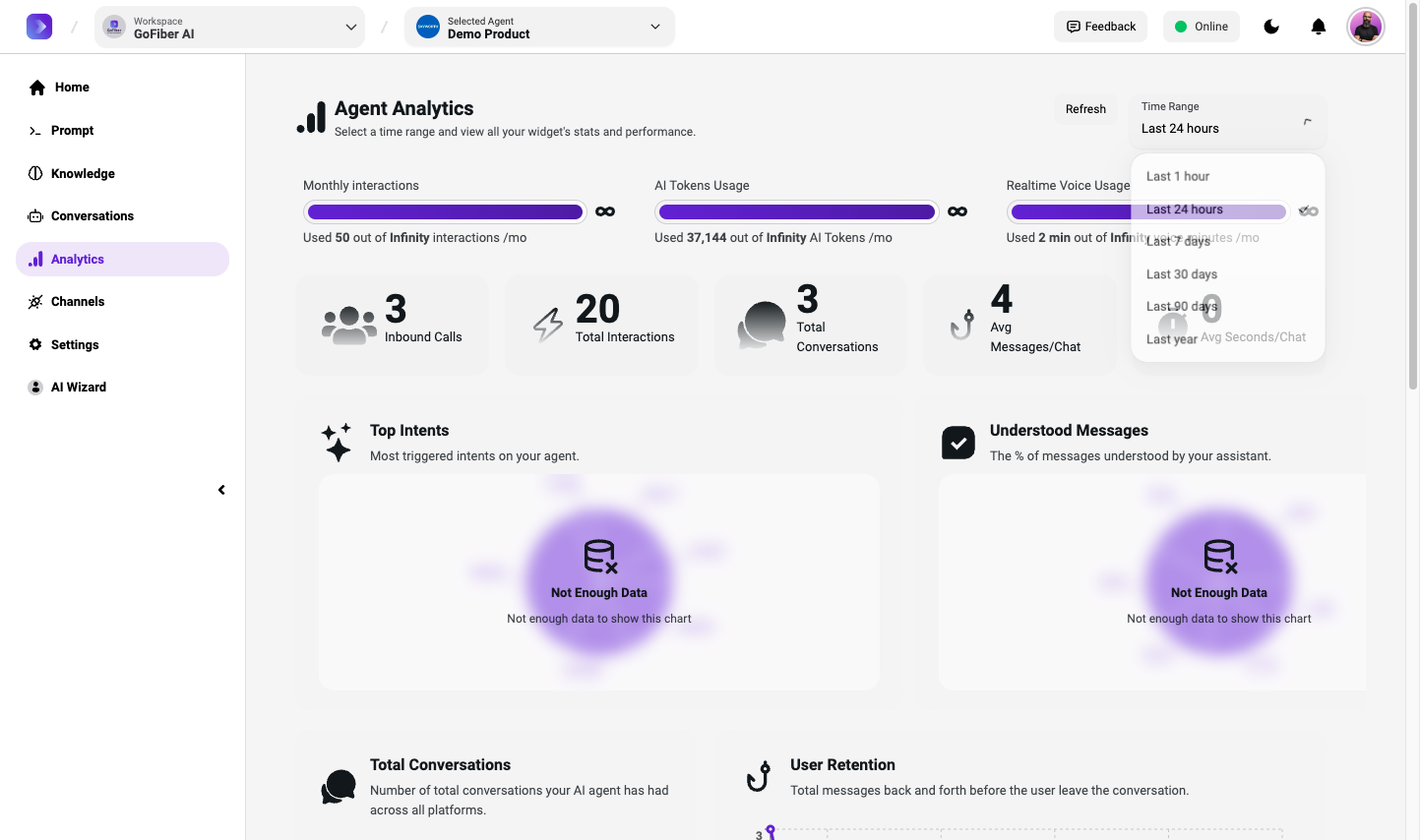Click the Monthly interactions progress bar

[x=445, y=211]
